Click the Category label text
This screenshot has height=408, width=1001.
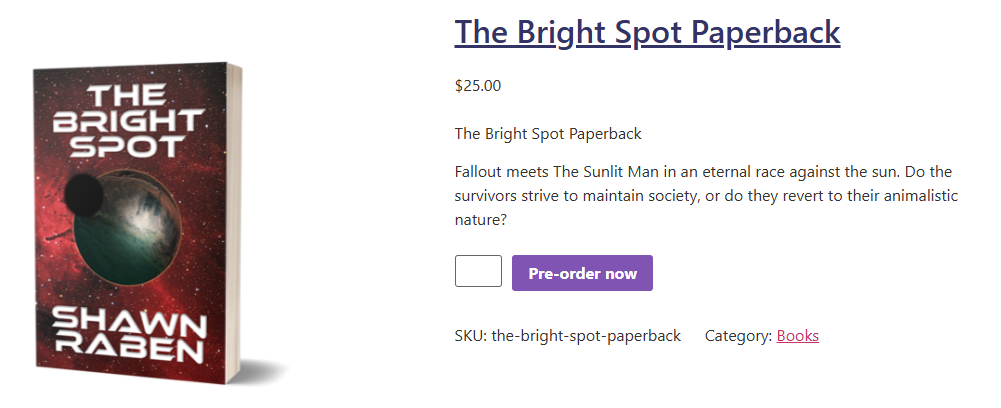coord(738,336)
